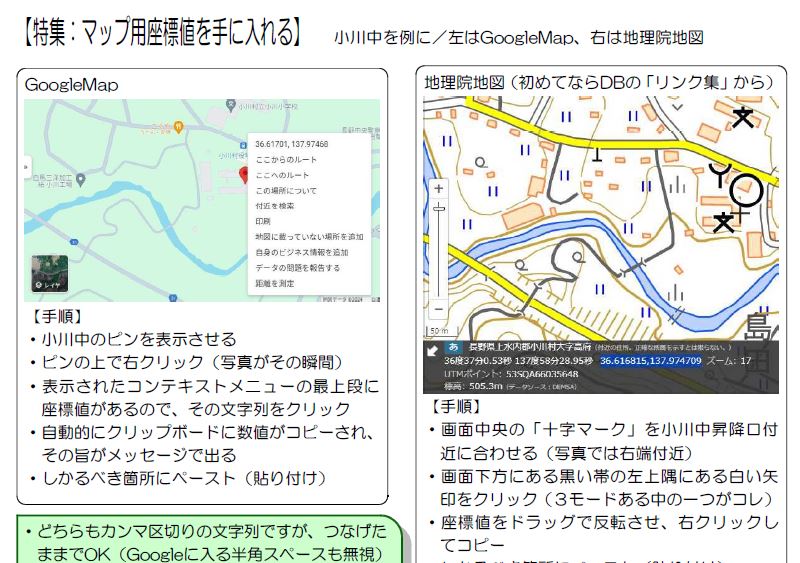Click the あ icon beside the address
The image size is (800, 563).
pyautogui.click(x=453, y=347)
